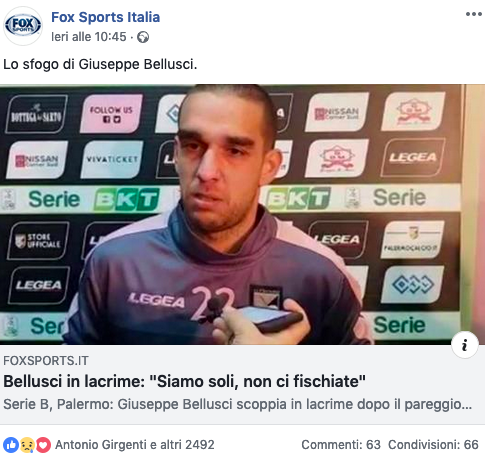Click the post text 'Lo sfogo di Giuseppe Bellusci.'
The image size is (485, 460).
tap(100, 64)
